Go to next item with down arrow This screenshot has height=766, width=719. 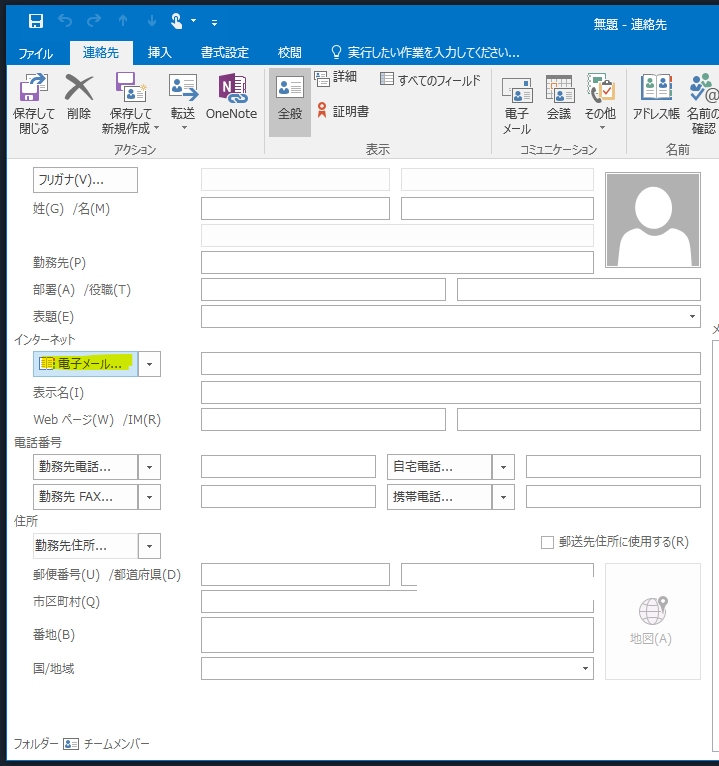(x=152, y=21)
